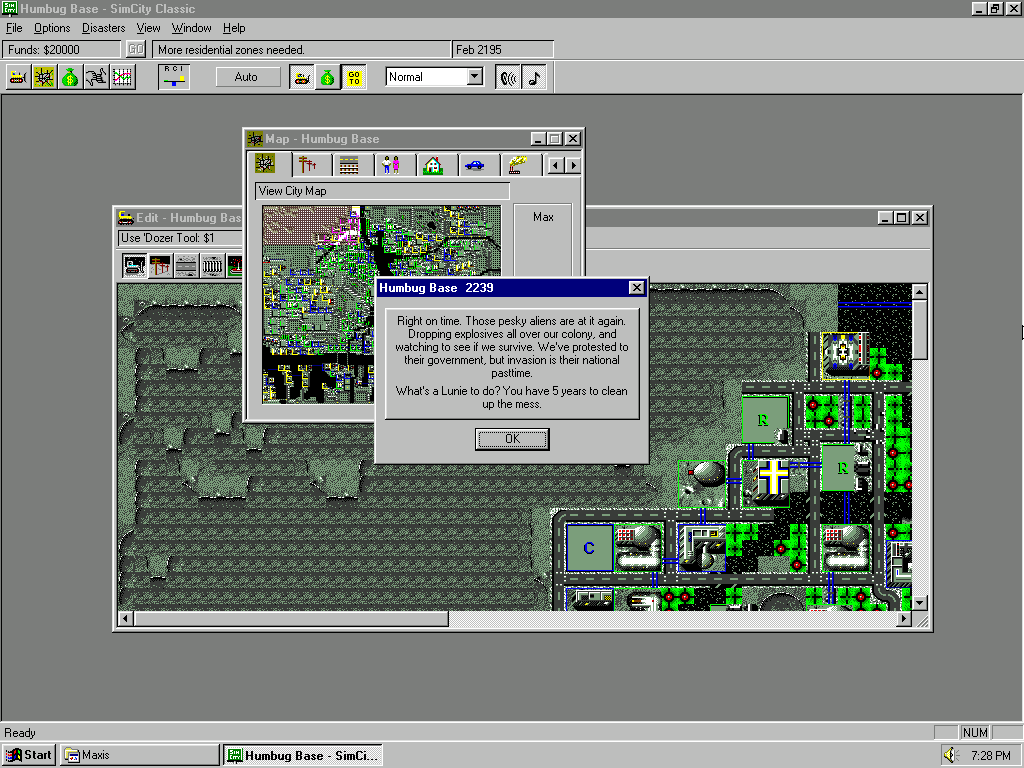The image size is (1024, 768).
Task: Show the Population view in the Map window
Action: (391, 164)
